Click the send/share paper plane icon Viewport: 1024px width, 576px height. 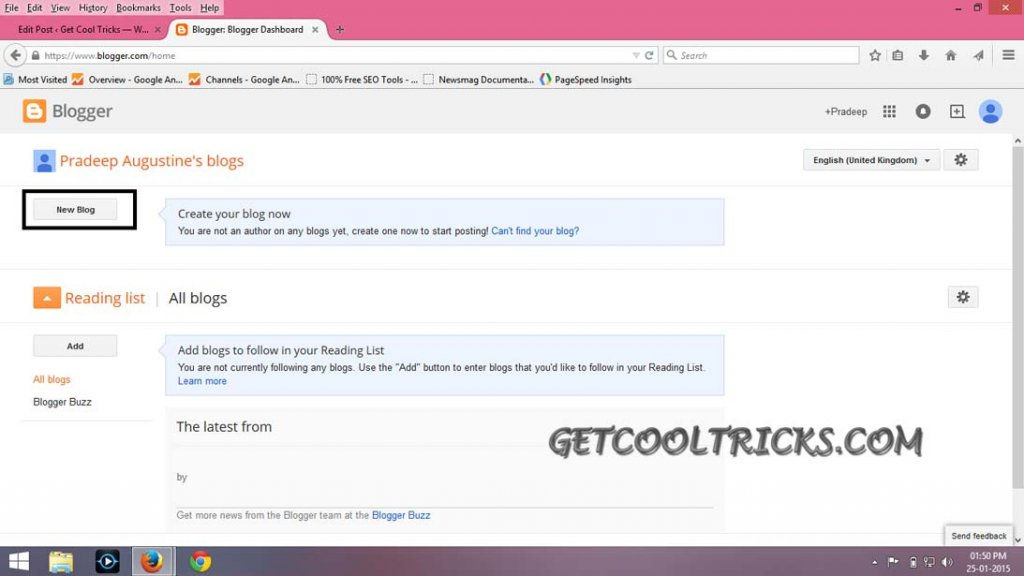(x=978, y=56)
